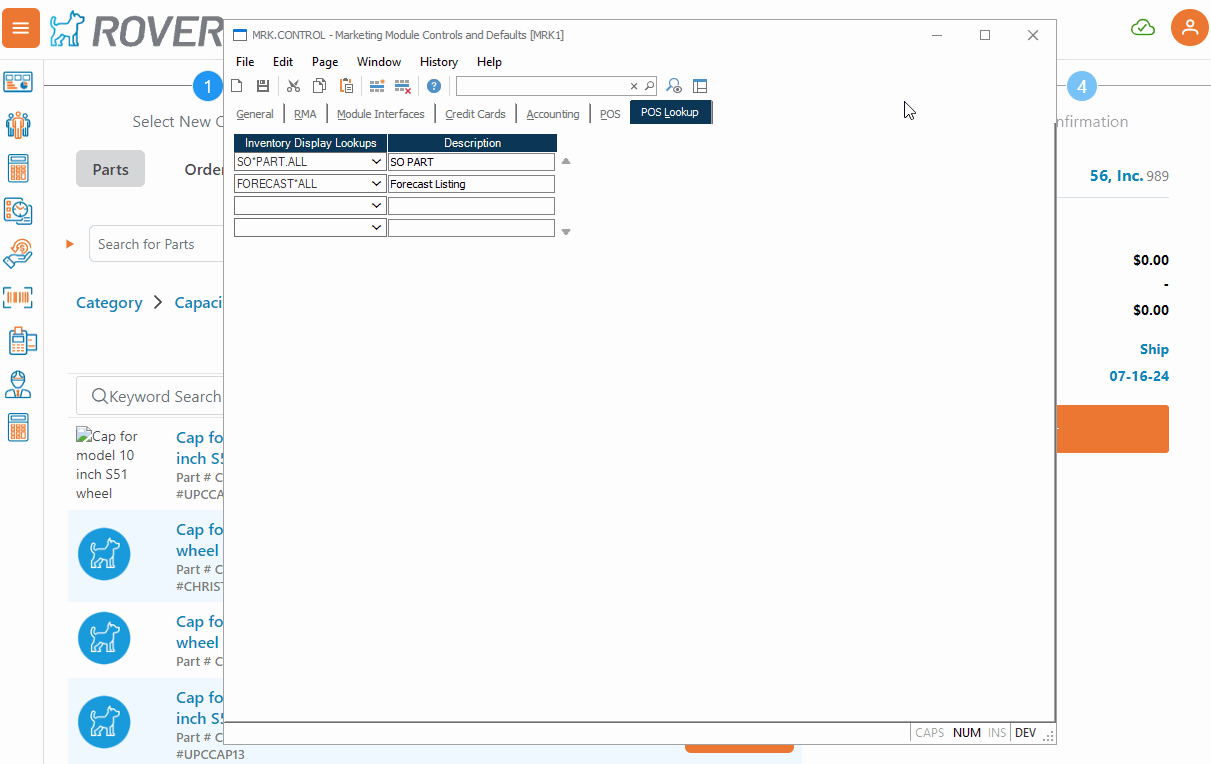
Task: Click the Parts button
Action: click(x=110, y=169)
